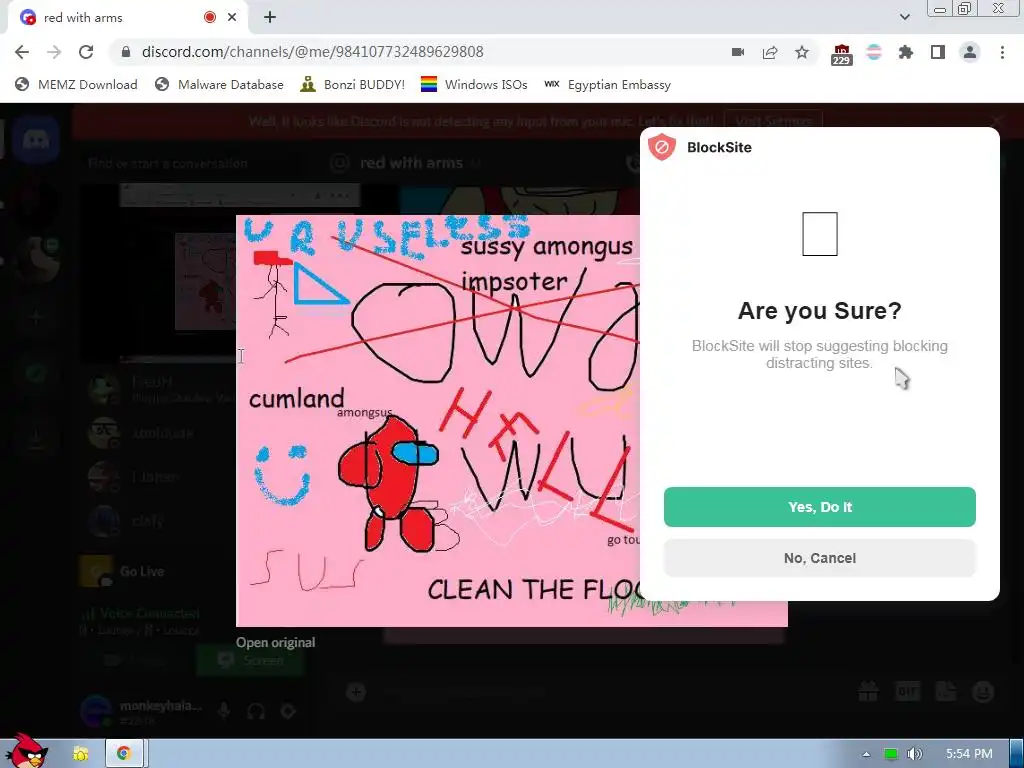Click the BlockSite shield logo
Screen dimensions: 1024x768
coord(662,147)
